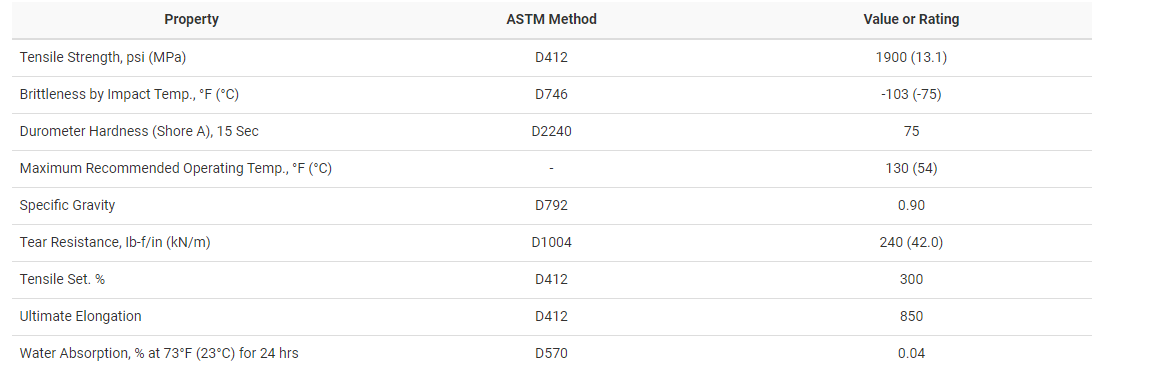The height and width of the screenshot is (382, 1162).
Task: Click the D792 method cell
Action: 551,205
